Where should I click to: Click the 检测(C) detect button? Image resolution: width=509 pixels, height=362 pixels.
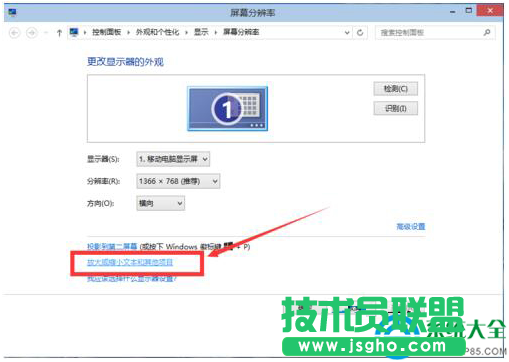tap(395, 89)
